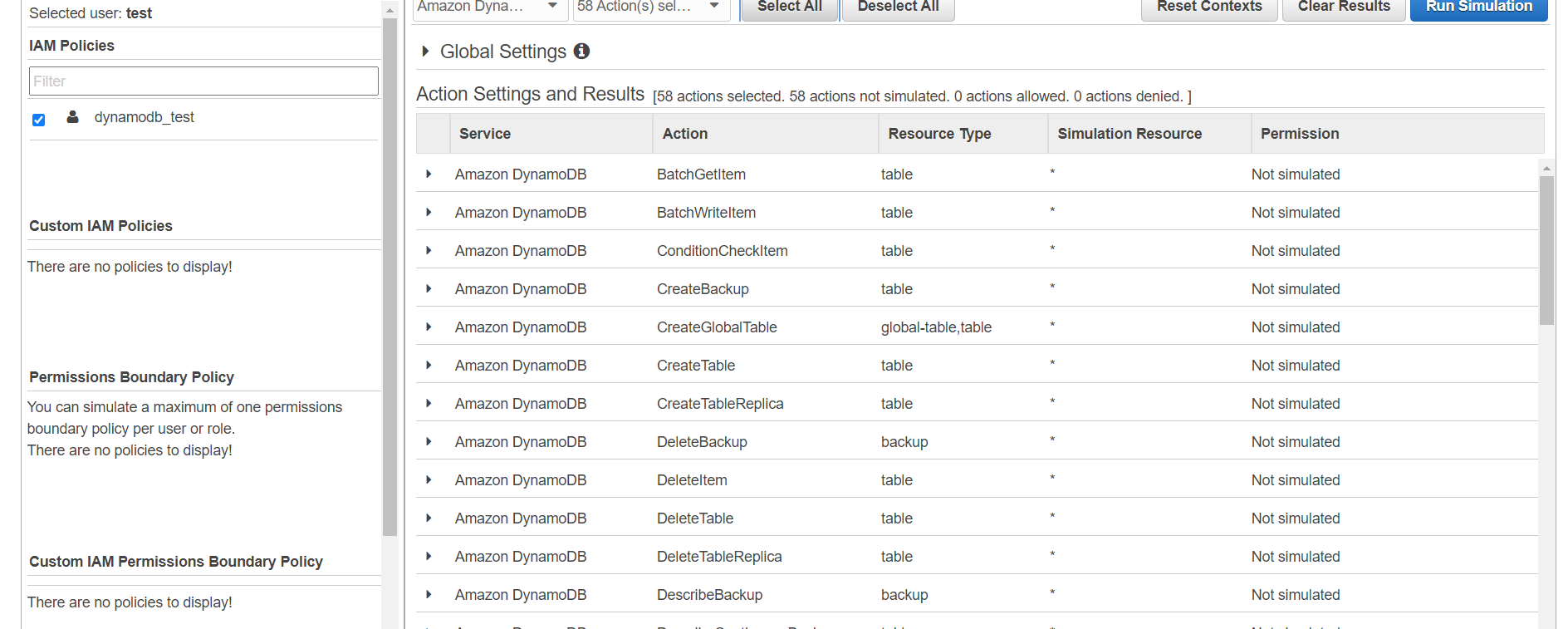Open the 58 Action(s) selected dropdown

651,7
